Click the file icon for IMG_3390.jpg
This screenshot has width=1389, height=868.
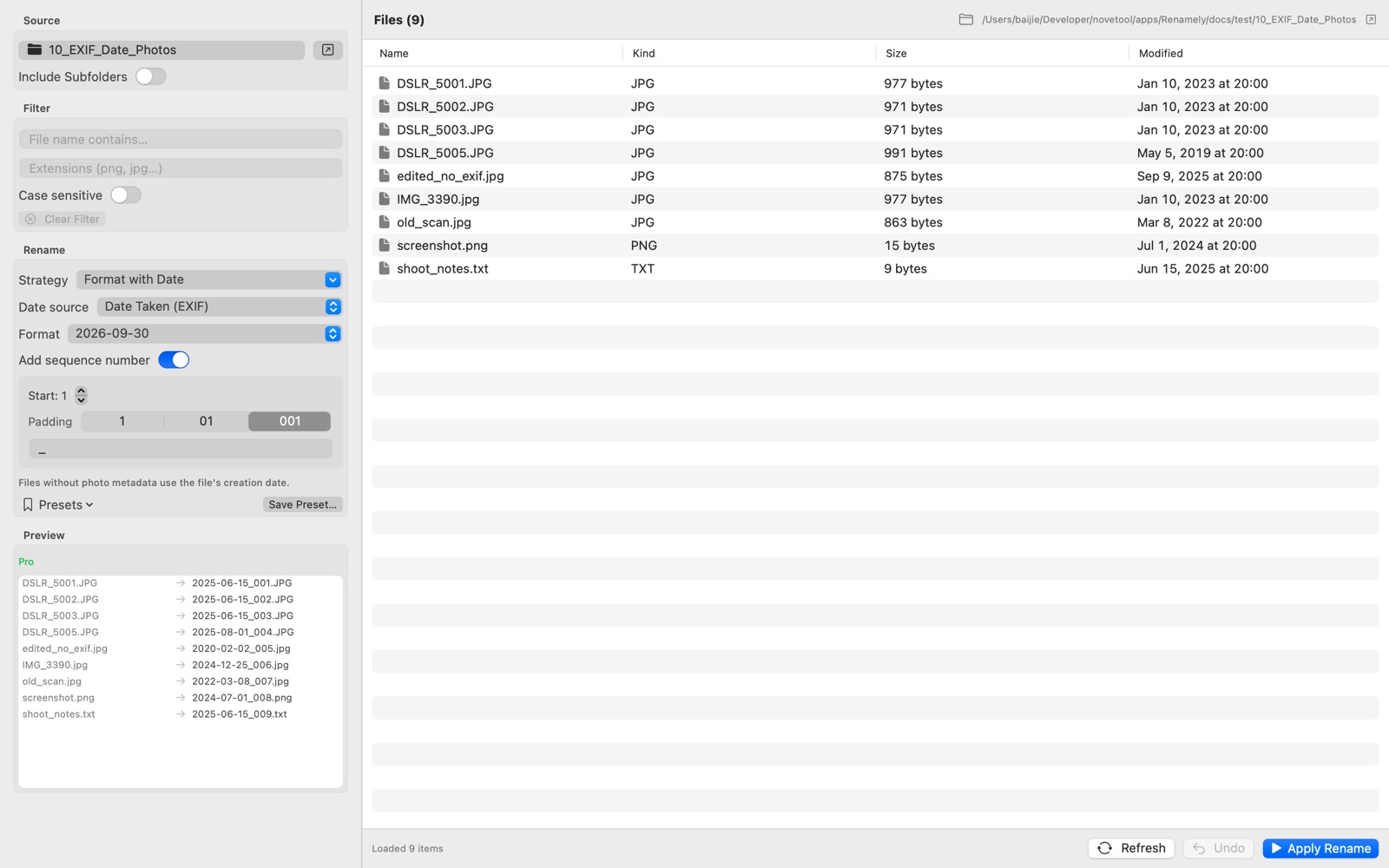384,199
